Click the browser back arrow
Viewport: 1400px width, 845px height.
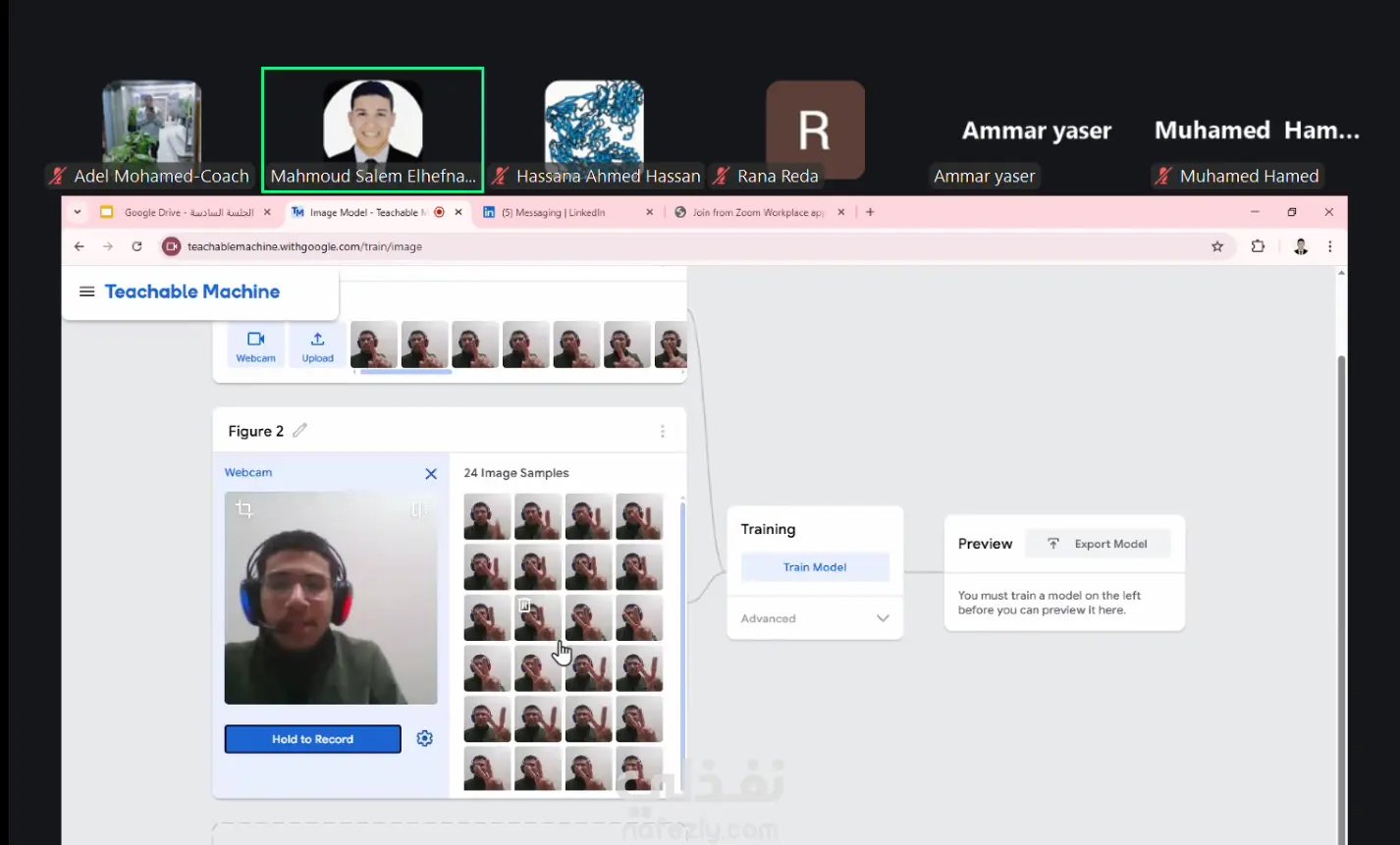pos(80,246)
